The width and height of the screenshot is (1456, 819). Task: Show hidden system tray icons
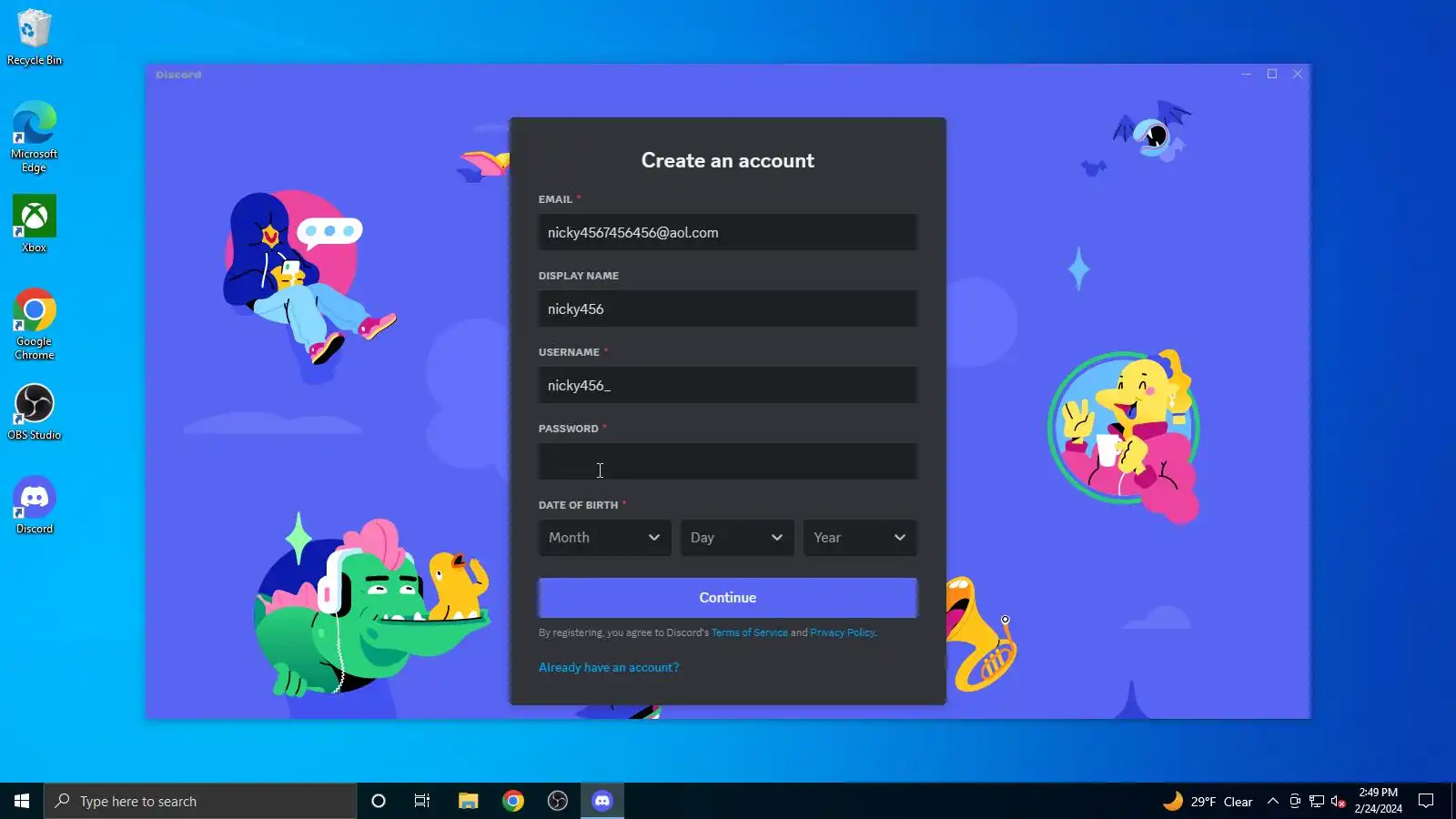point(1273,801)
